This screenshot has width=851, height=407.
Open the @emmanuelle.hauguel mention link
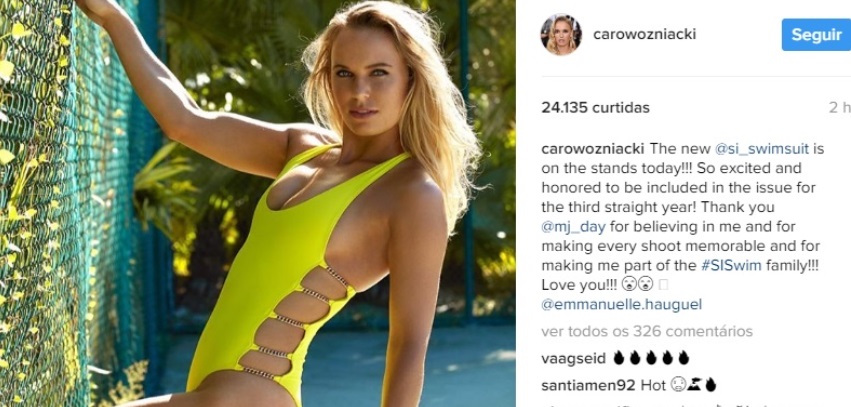[x=621, y=305]
